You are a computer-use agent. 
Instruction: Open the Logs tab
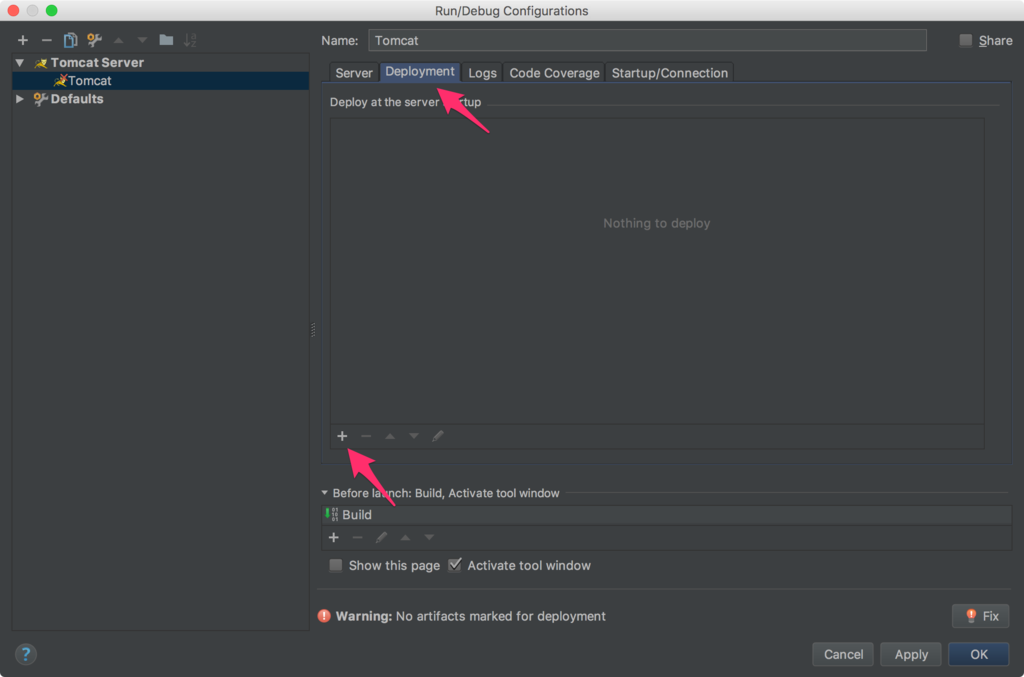pos(483,73)
